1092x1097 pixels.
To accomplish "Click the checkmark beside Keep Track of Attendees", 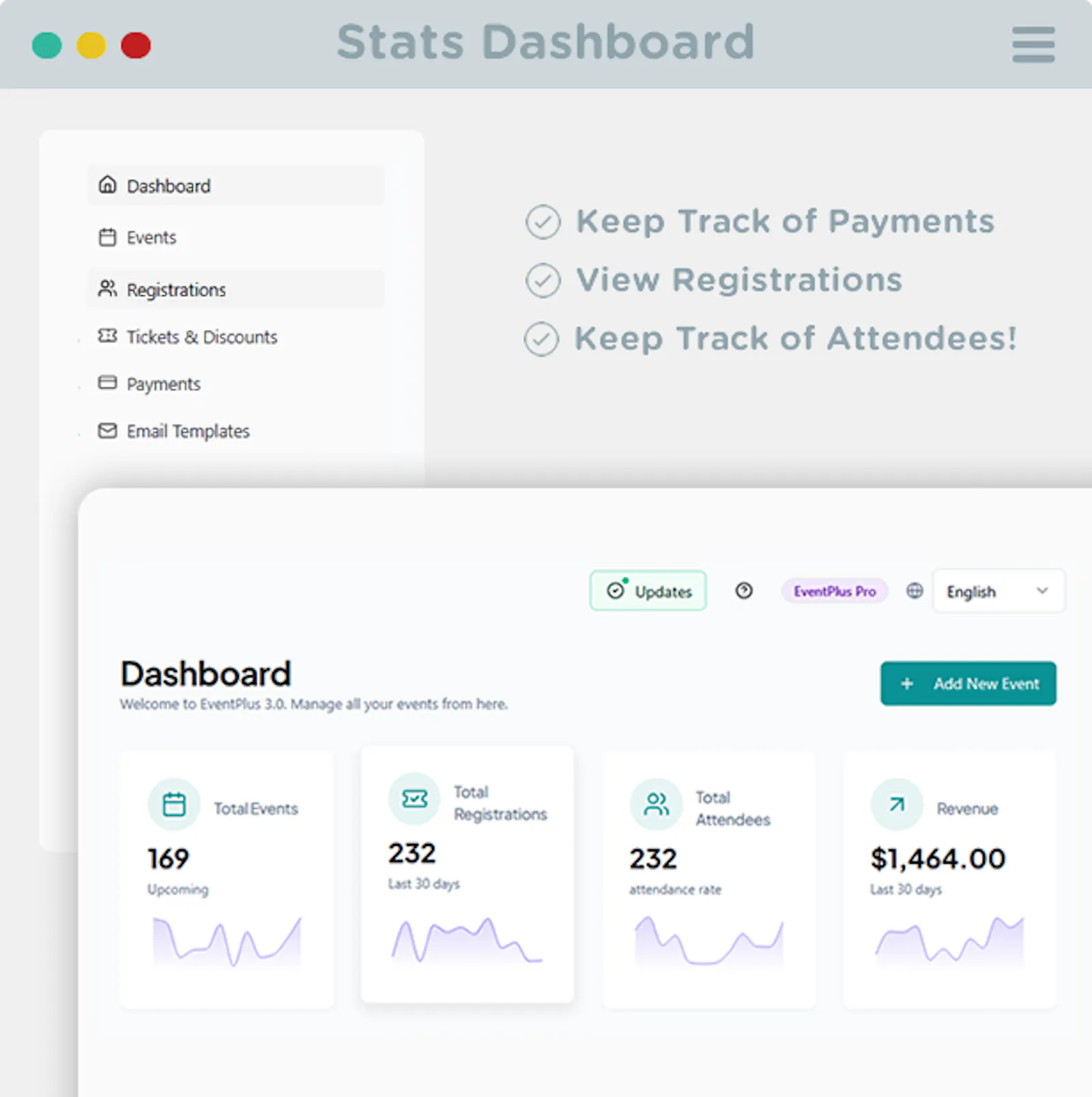I will click(x=542, y=338).
